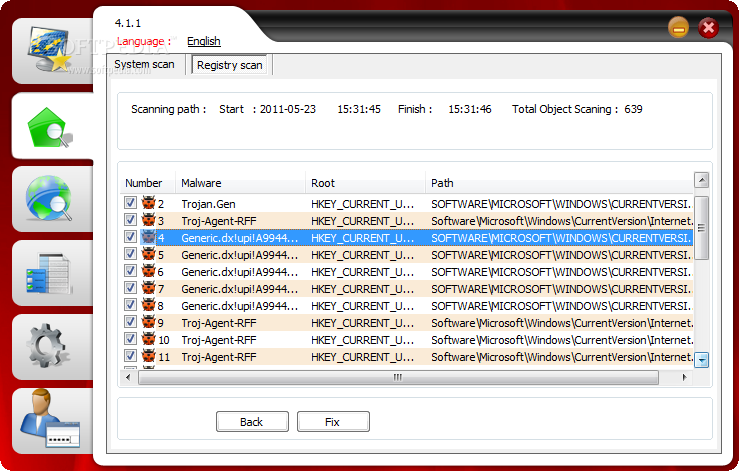Click the Software\Microsoft path cell in row 3
This screenshot has width=739, height=471.
click(x=561, y=221)
